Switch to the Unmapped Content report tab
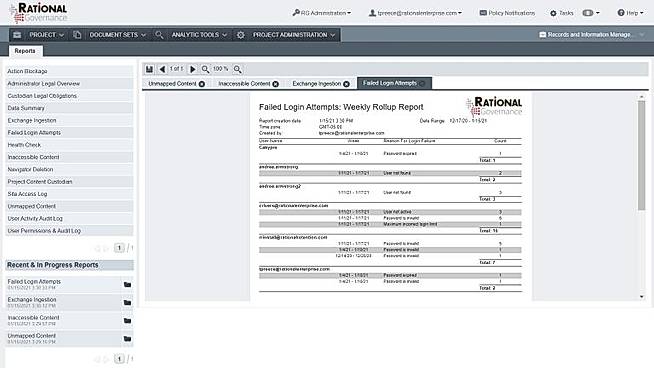654x368 pixels. tap(172, 84)
